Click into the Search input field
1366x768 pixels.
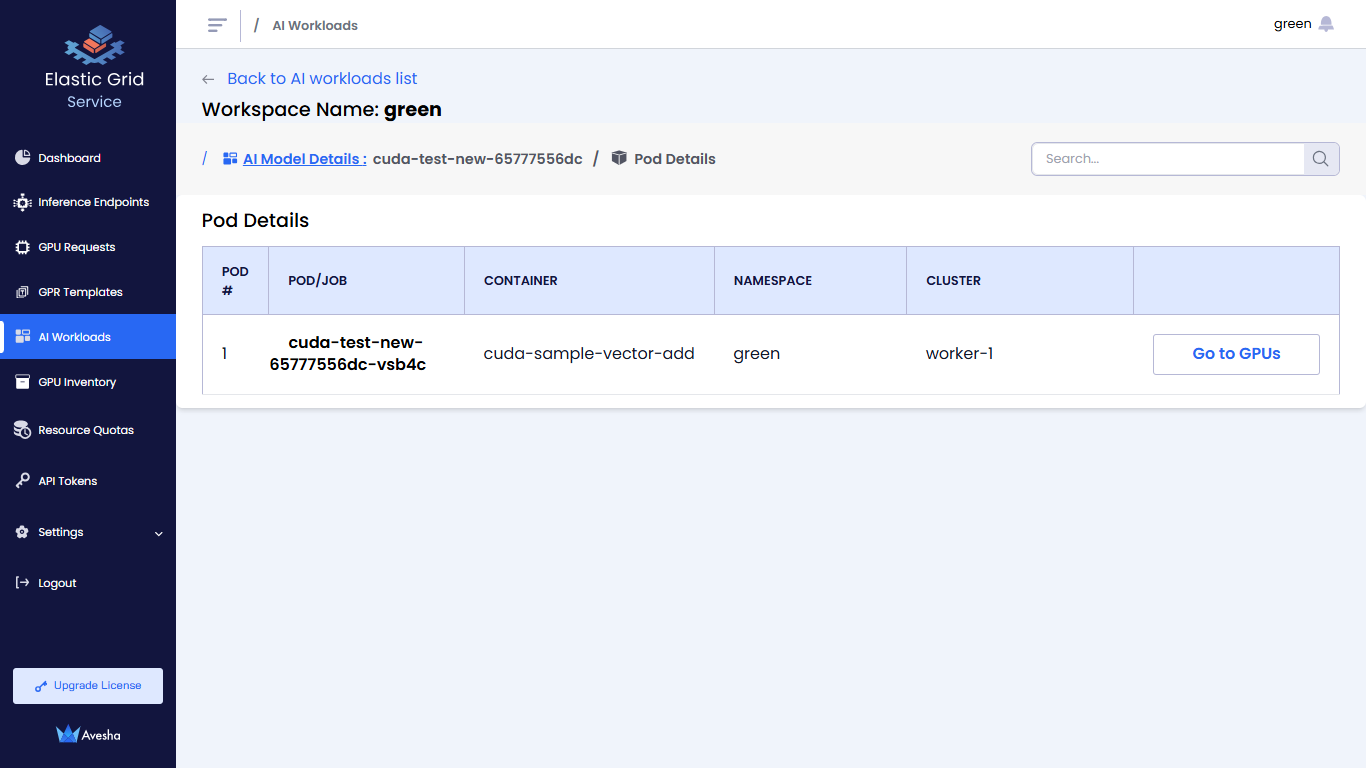click(x=1167, y=159)
